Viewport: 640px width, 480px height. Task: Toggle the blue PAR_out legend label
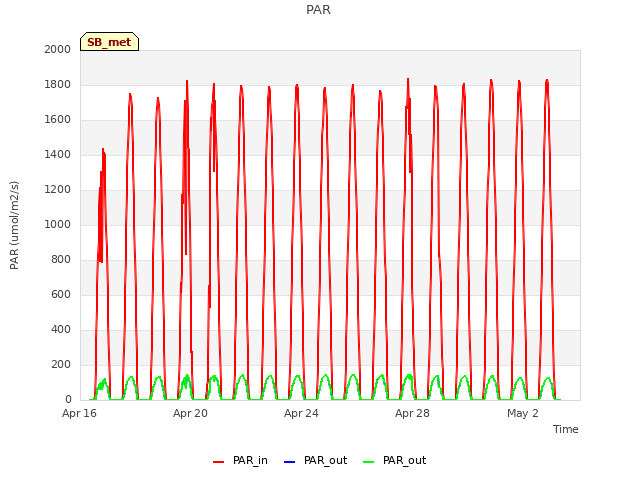point(326,460)
